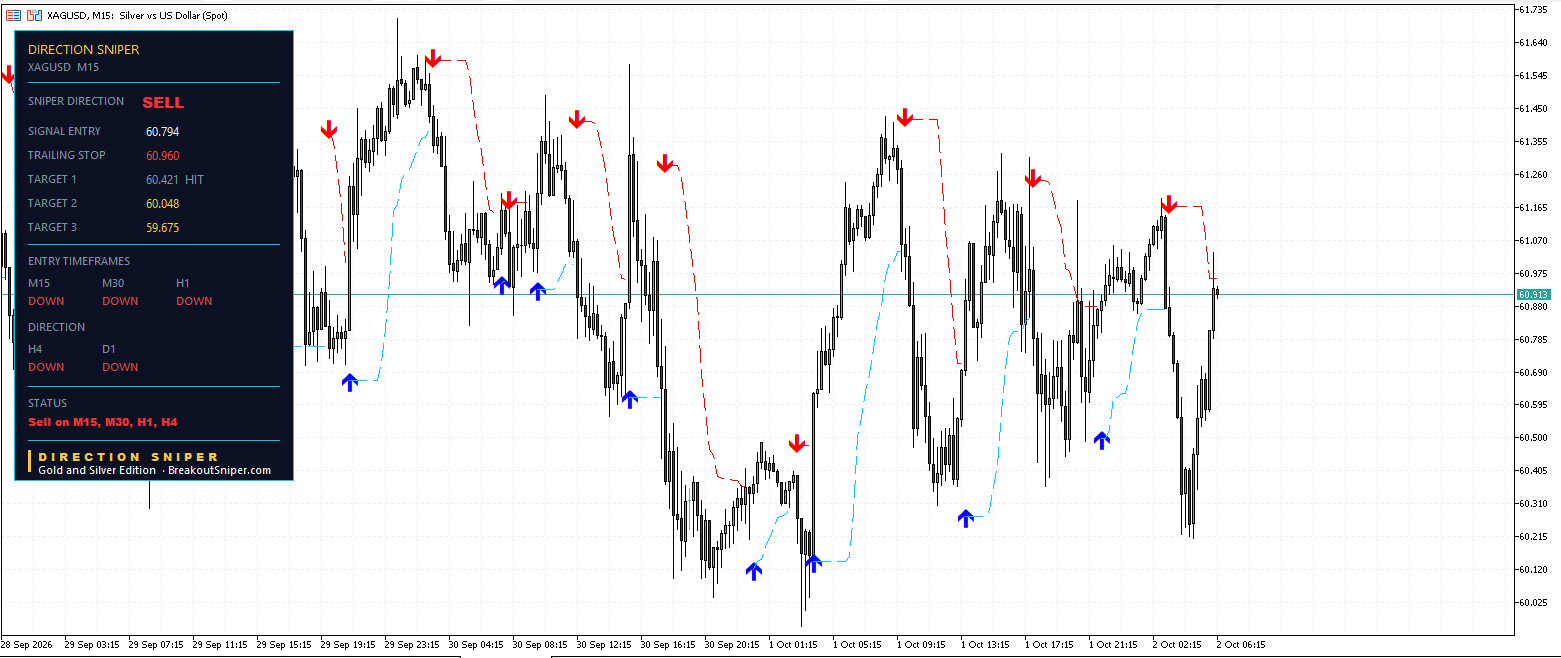Click the TRAILING STOP label in the panel
The width and height of the screenshot is (1561, 658).
67,155
